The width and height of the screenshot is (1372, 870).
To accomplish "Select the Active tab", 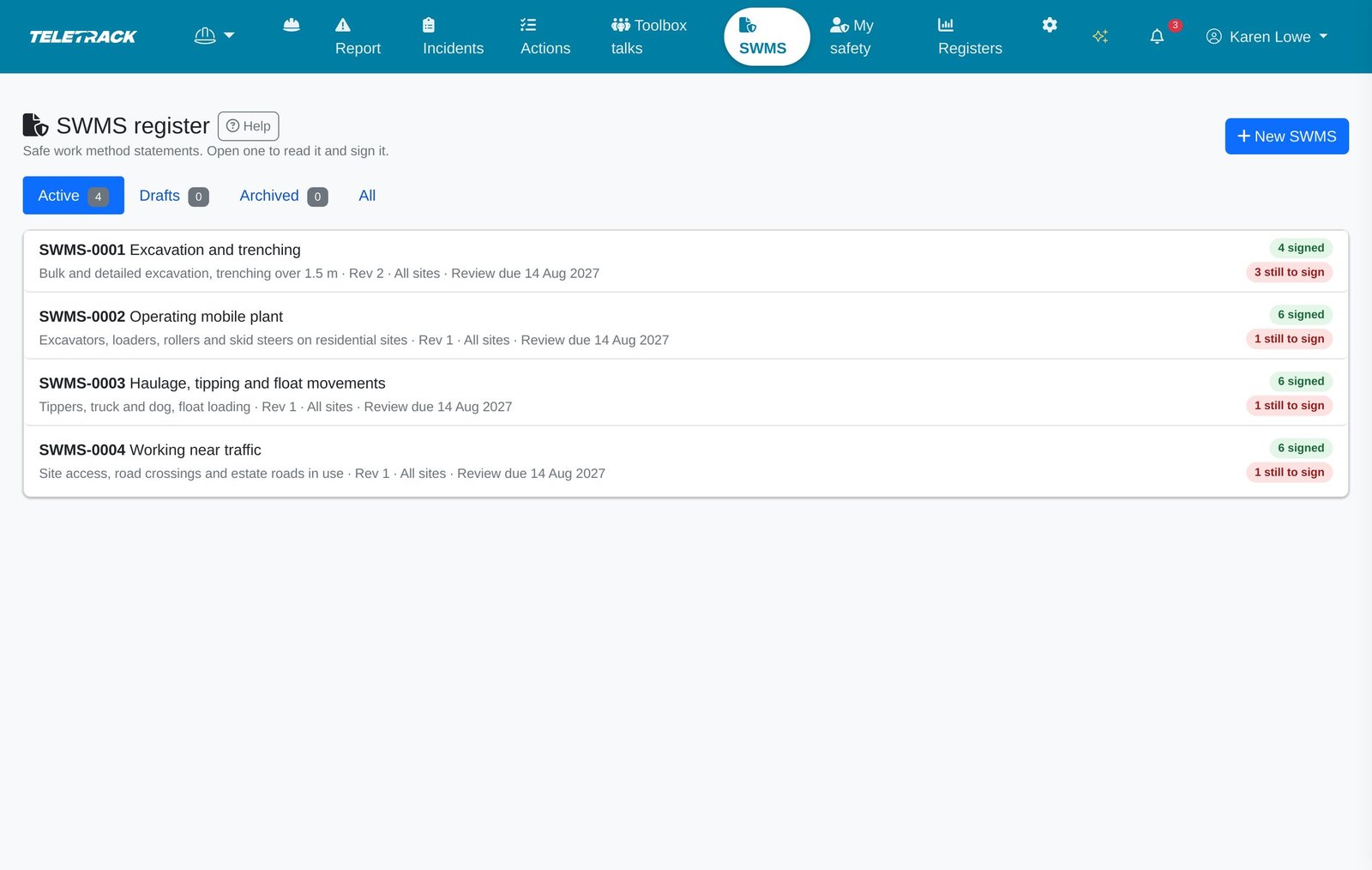I will (73, 196).
